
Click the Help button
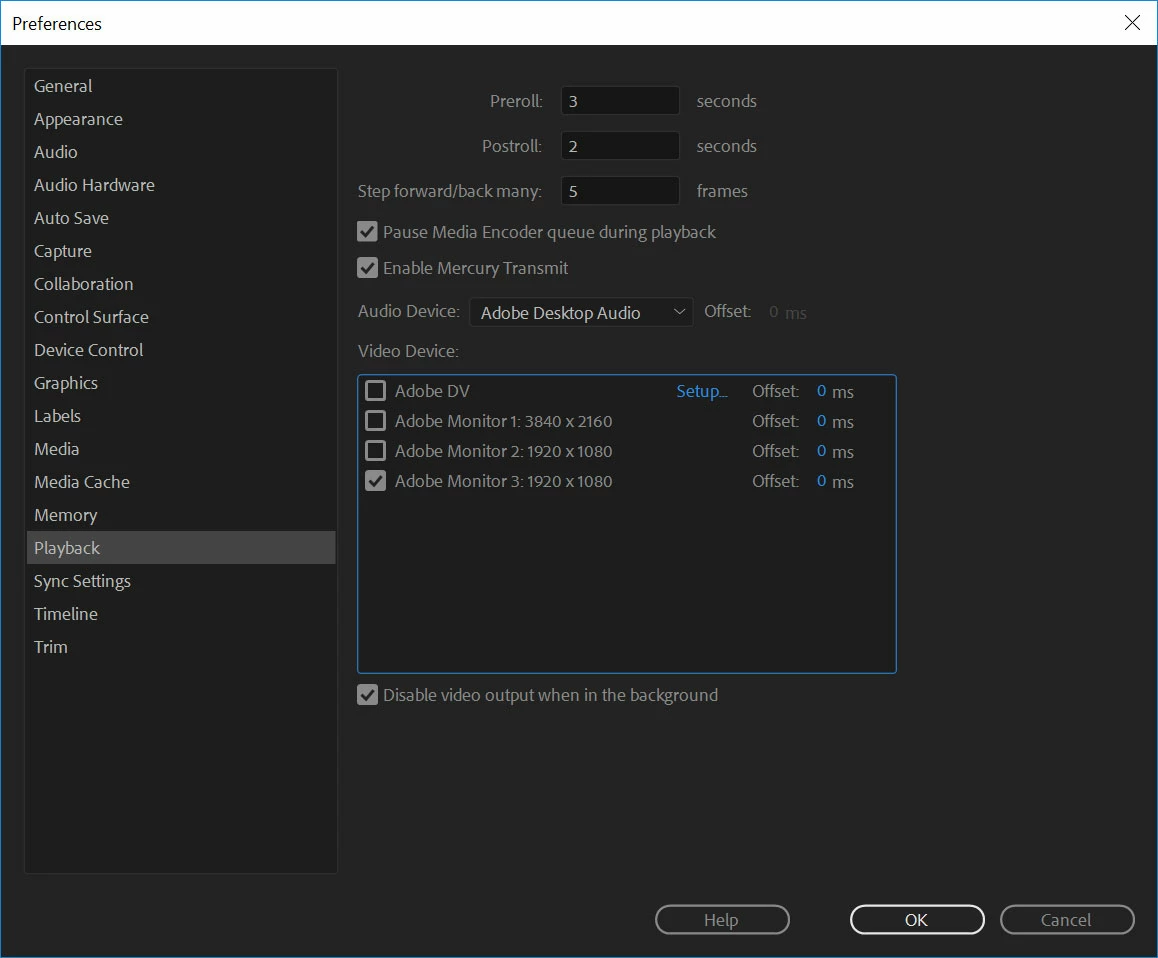[x=722, y=920]
